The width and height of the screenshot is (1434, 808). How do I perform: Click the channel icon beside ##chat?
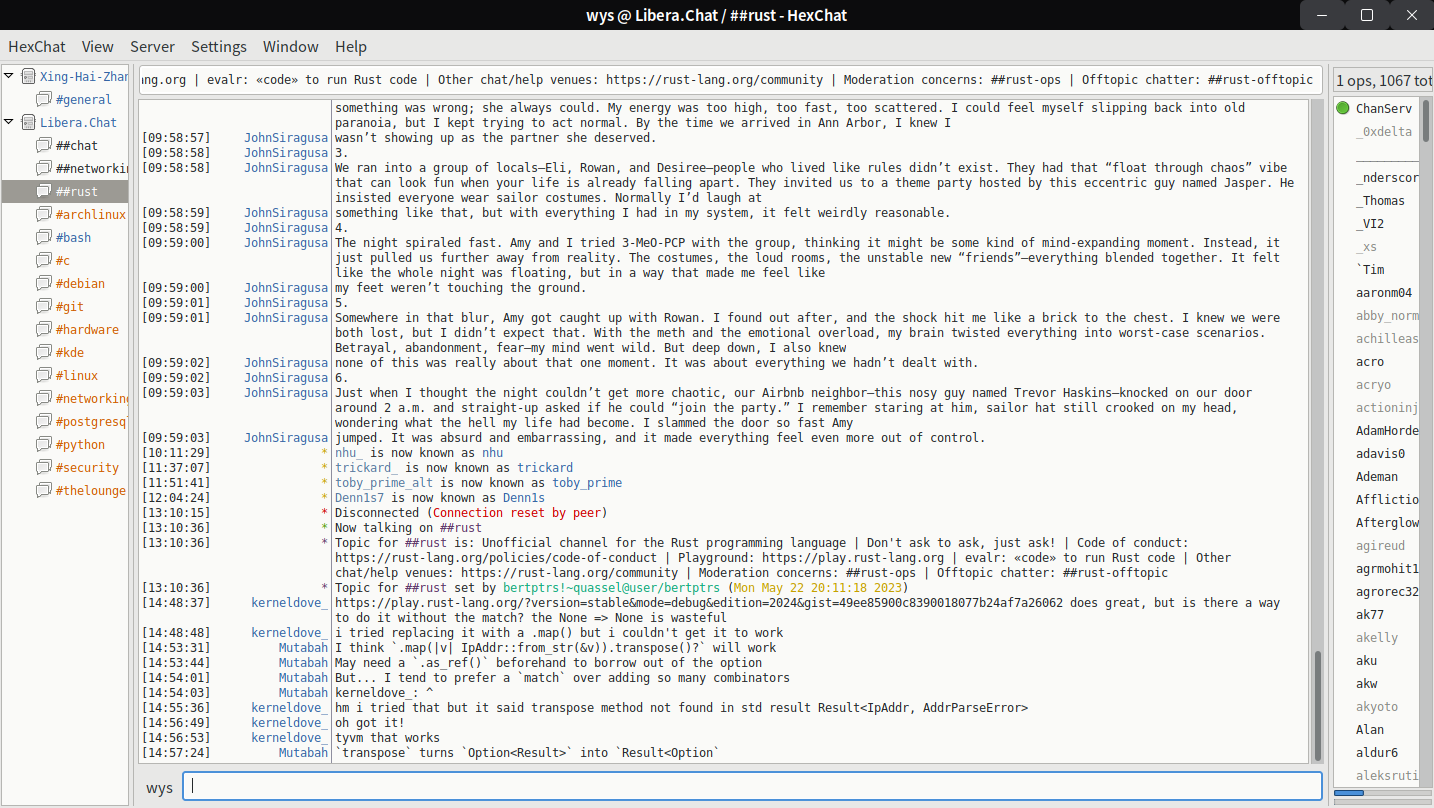44,145
